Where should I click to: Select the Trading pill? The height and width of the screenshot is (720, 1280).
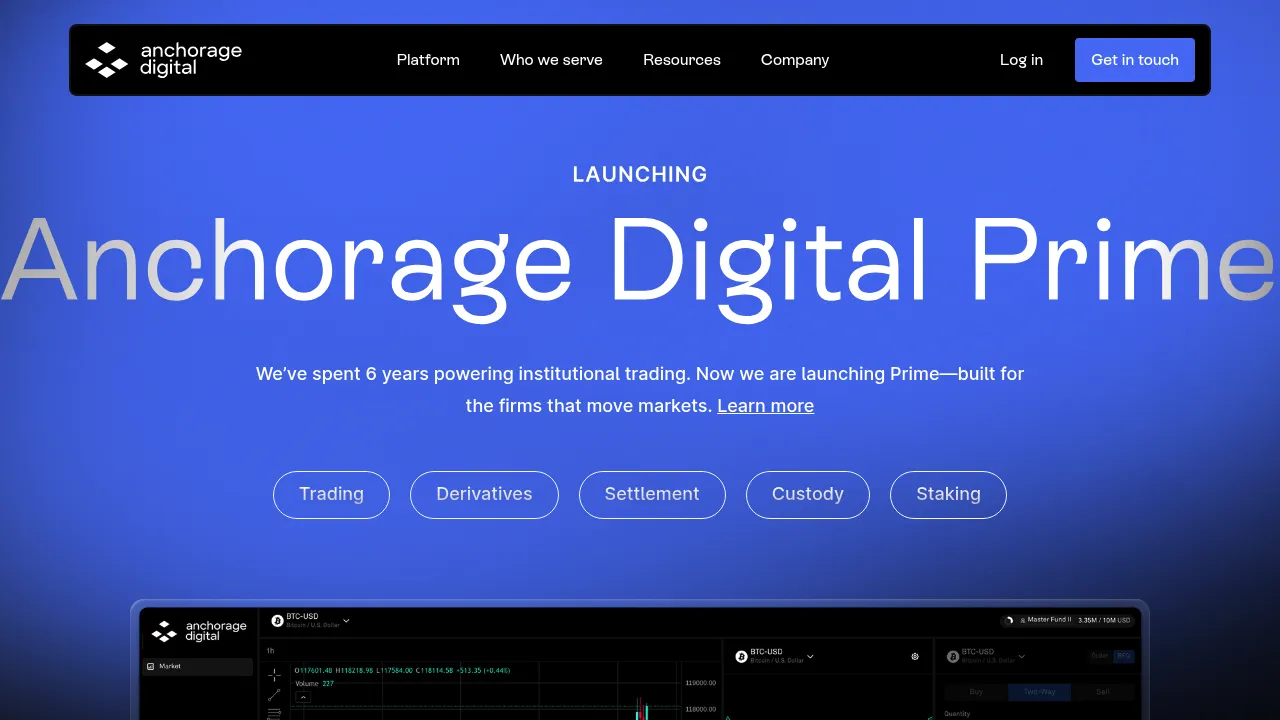pos(331,495)
